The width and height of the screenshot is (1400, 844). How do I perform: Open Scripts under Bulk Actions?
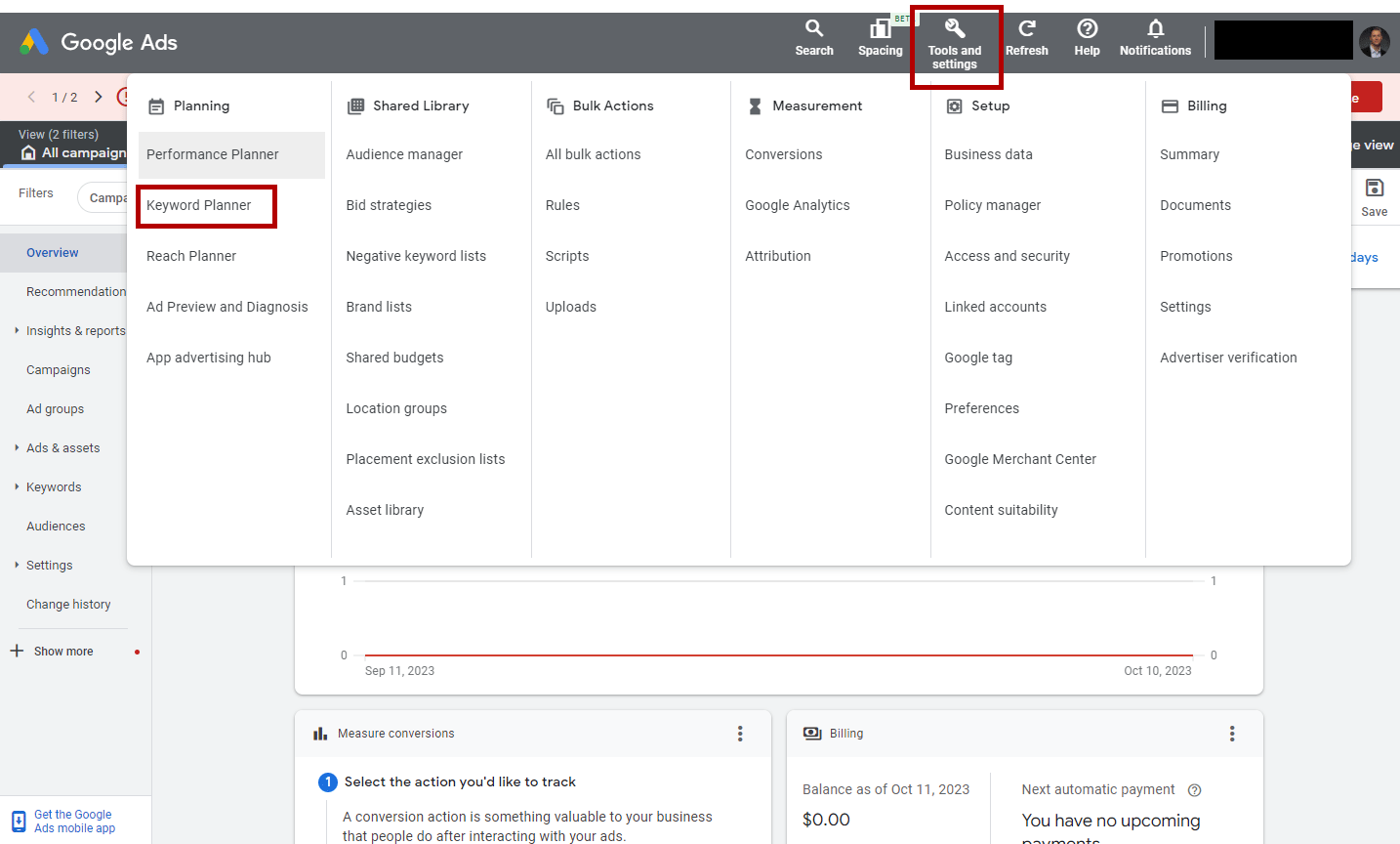coord(567,256)
